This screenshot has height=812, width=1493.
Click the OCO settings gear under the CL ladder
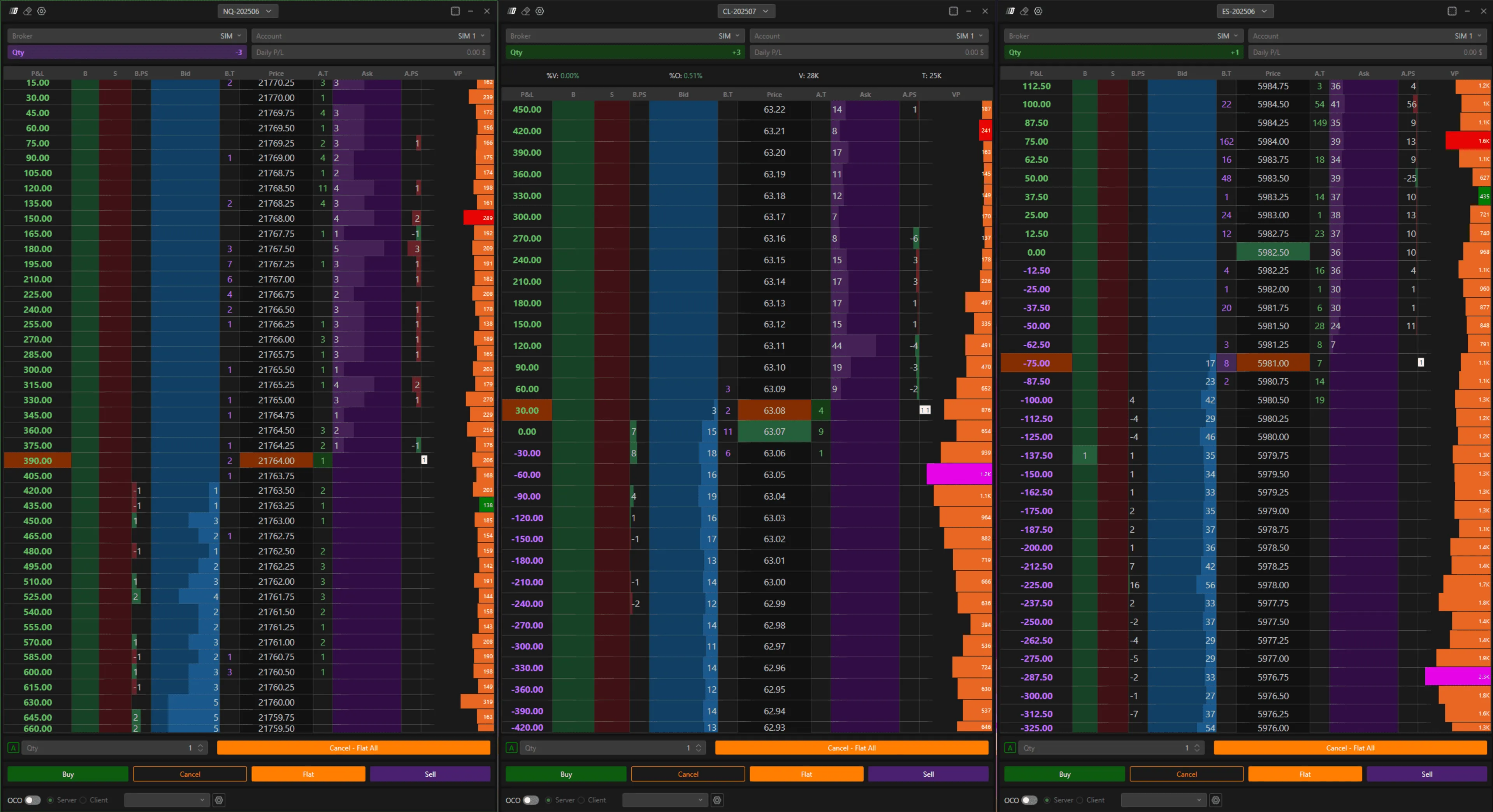tap(717, 800)
